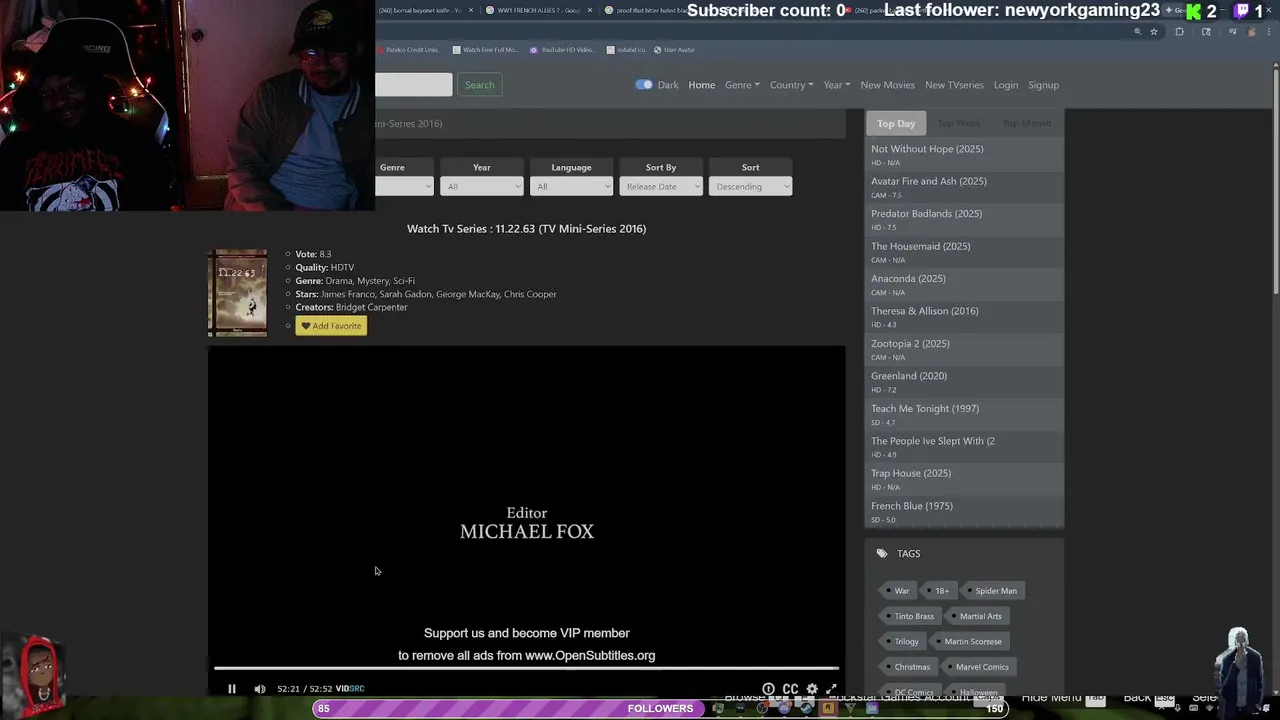This screenshot has height=720, width=1280.
Task: Toggle the Dark mode switch
Action: pos(644,85)
